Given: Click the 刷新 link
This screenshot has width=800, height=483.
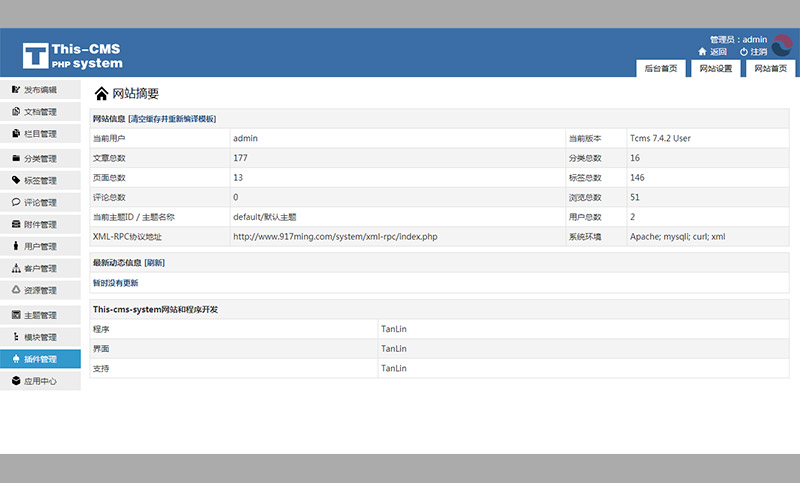Looking at the screenshot, I should coord(155,263).
